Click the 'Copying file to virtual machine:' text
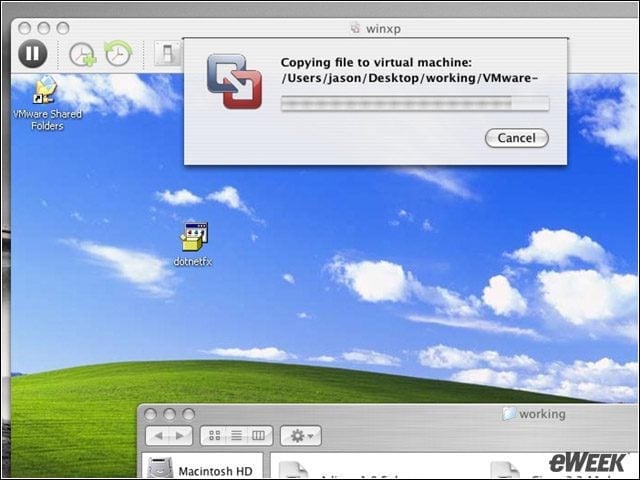 376,62
